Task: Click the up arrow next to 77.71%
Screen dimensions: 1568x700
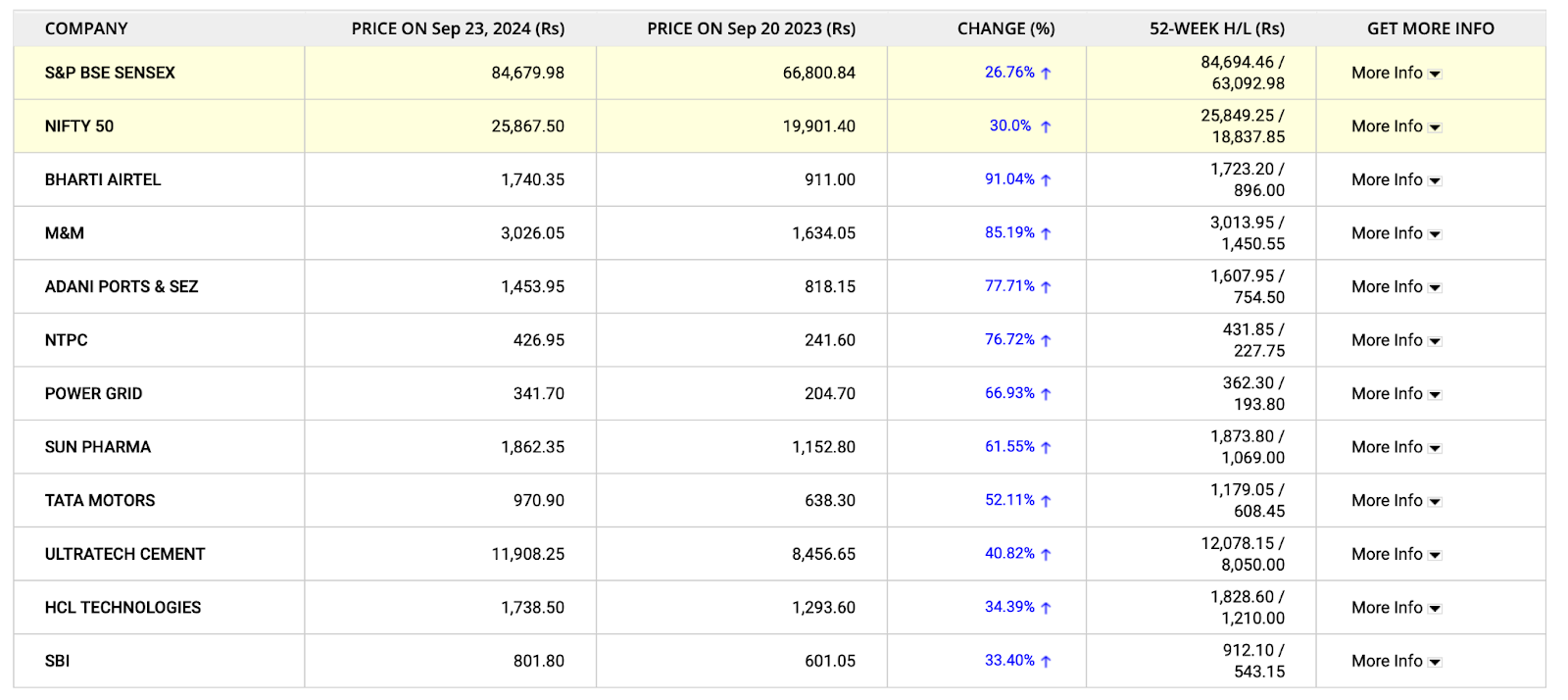Action: [x=1046, y=286]
